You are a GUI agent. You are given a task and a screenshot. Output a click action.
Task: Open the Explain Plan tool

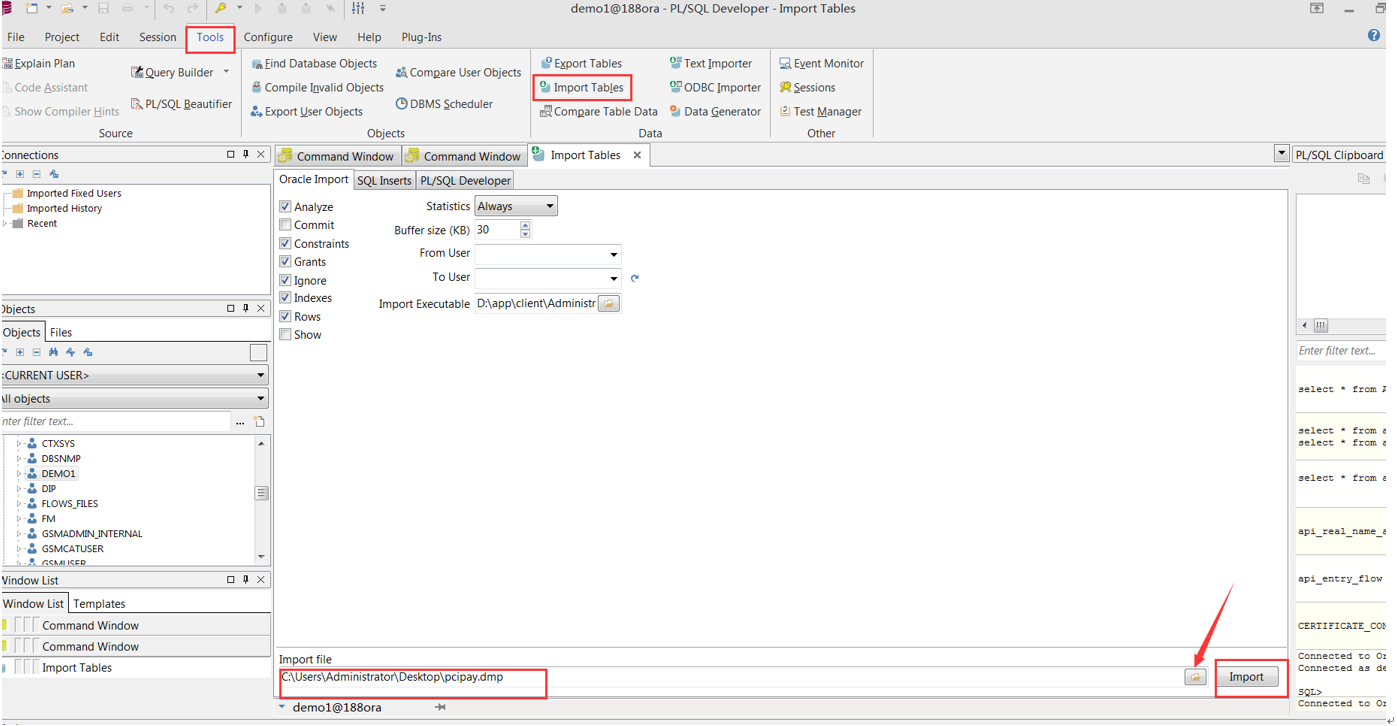coord(38,63)
